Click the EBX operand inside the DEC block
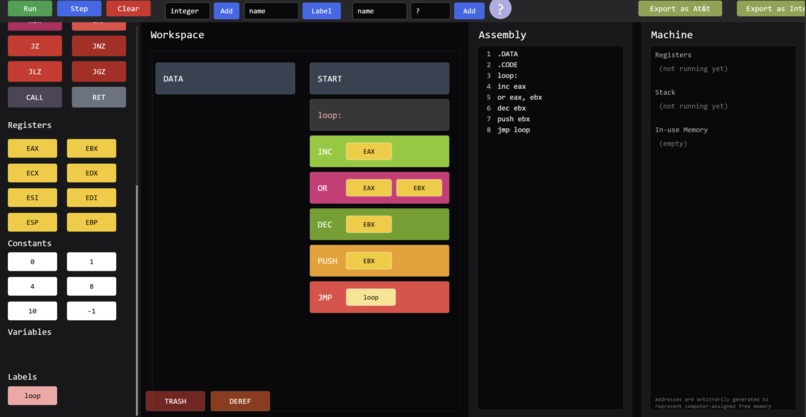806x417 pixels. click(x=369, y=225)
